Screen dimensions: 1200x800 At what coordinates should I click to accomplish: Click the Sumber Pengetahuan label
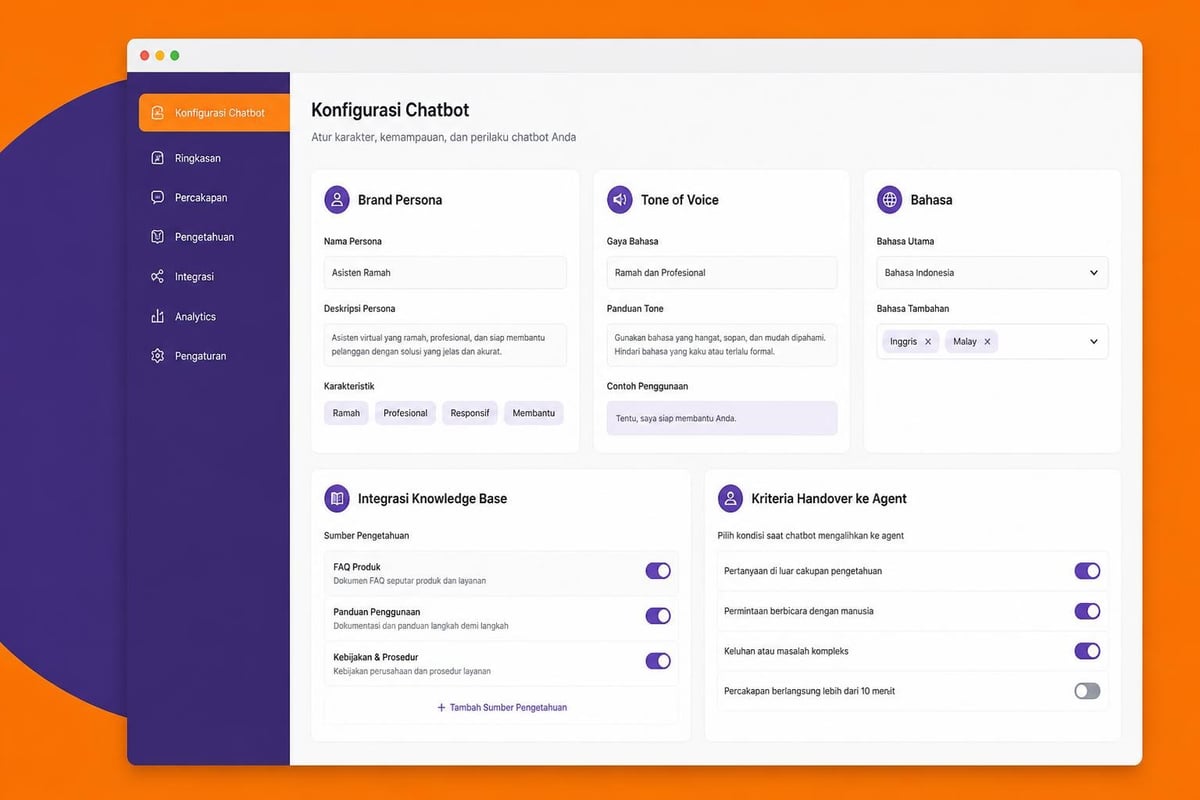pyautogui.click(x=366, y=536)
